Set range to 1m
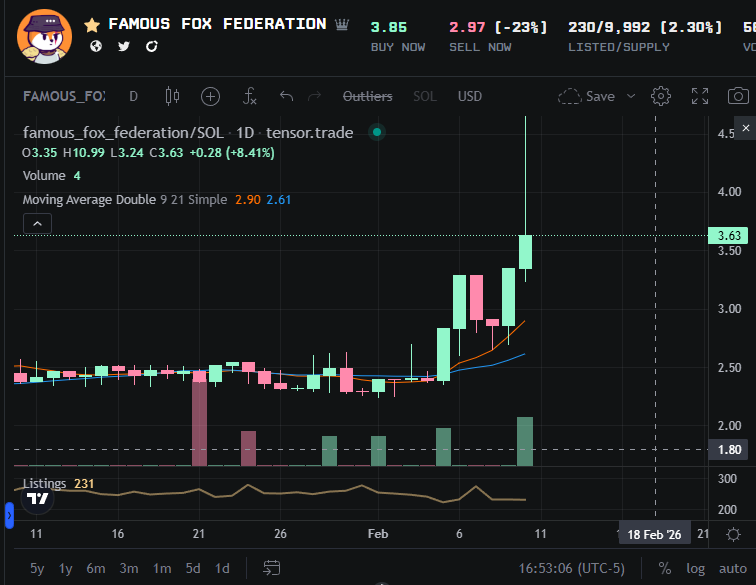 click(x=162, y=569)
